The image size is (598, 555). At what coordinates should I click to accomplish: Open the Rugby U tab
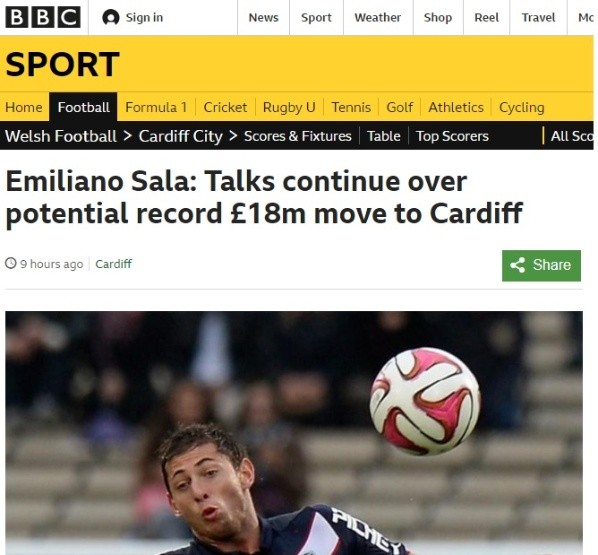[289, 108]
